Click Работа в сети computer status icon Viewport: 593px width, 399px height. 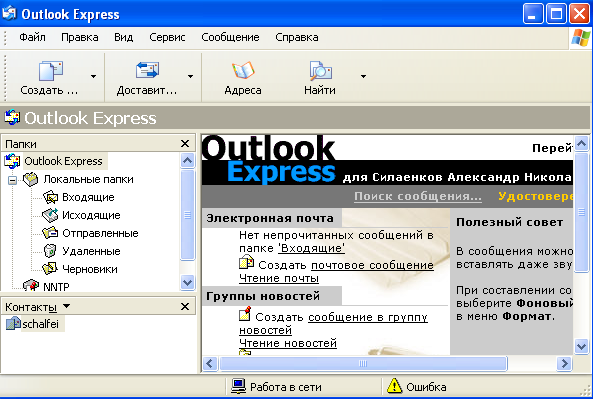pyautogui.click(x=238, y=386)
